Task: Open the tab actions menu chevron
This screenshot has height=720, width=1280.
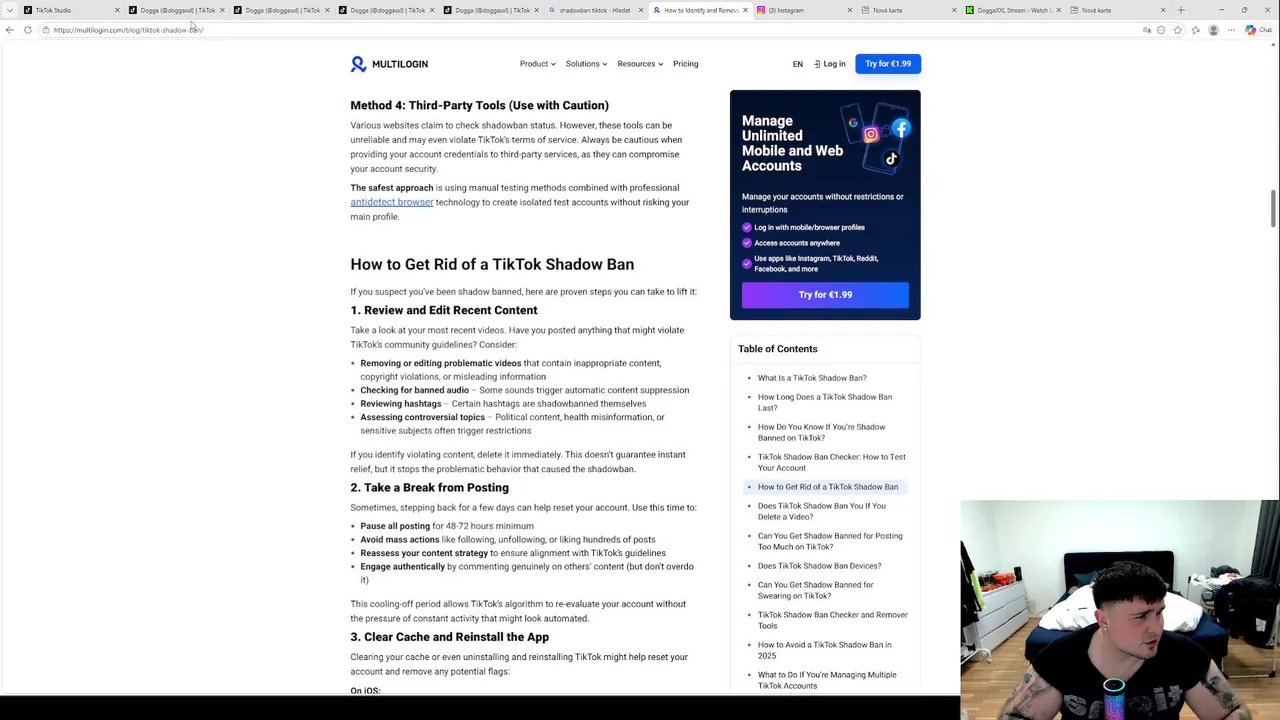Action: tap(9, 10)
